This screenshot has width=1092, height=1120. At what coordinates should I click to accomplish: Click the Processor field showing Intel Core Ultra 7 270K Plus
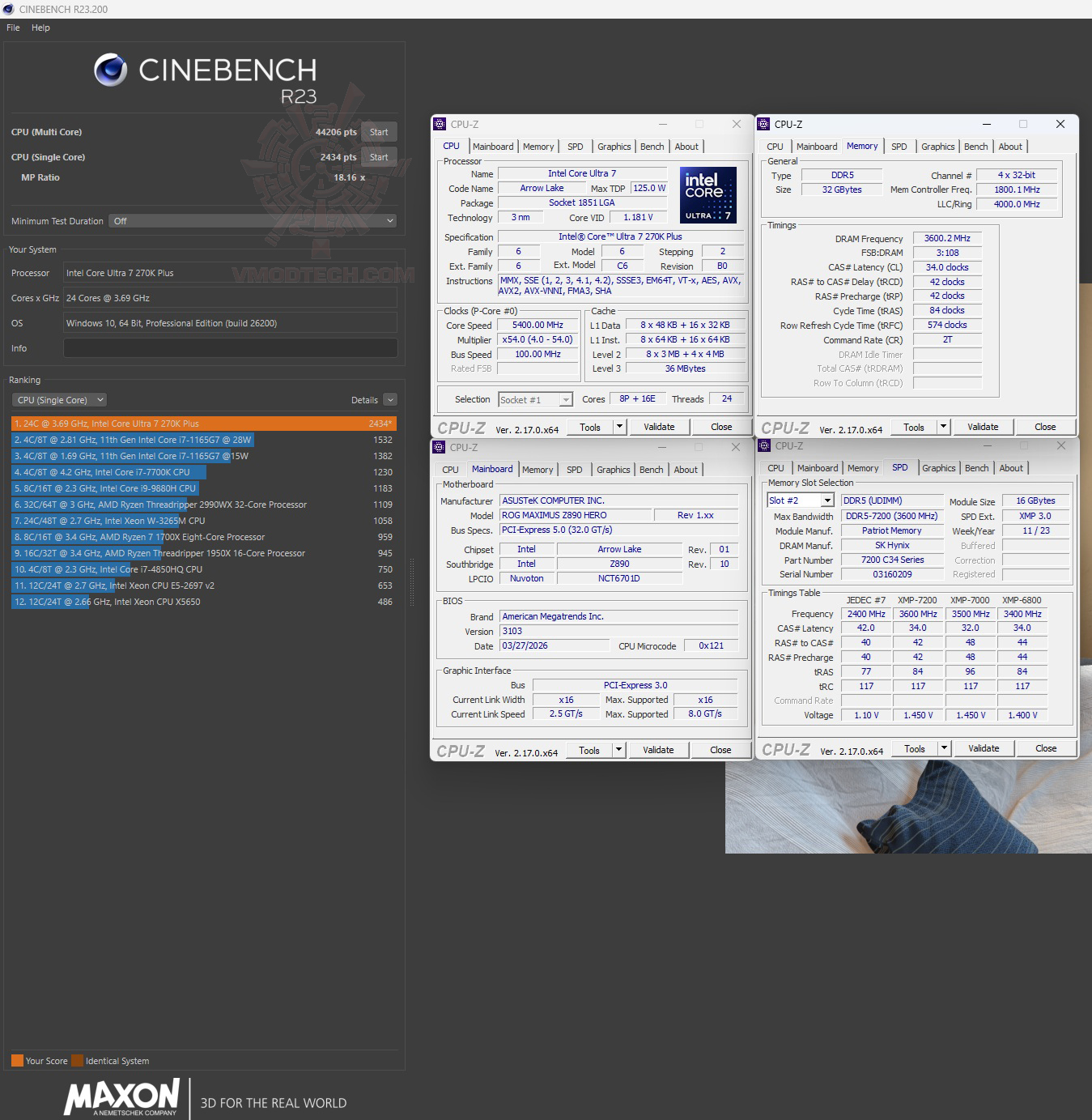[x=230, y=273]
